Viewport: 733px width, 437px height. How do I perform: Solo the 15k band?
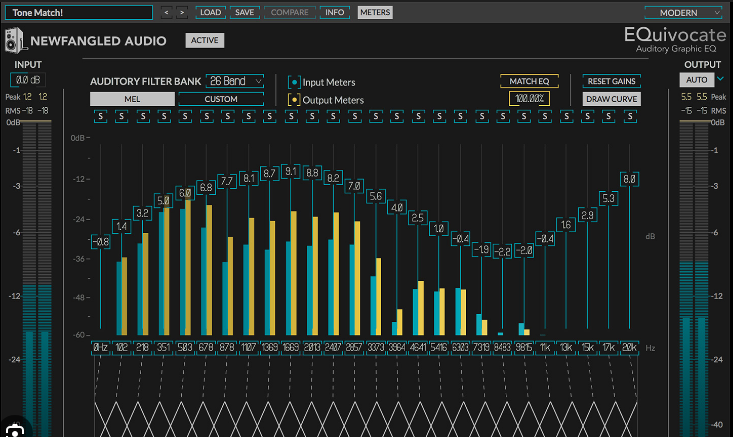click(588, 116)
